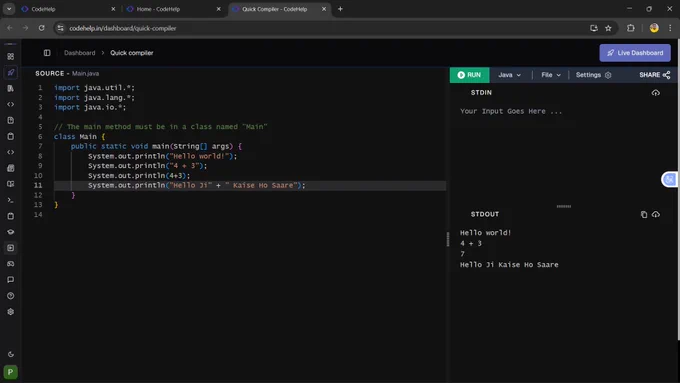
Task: Copy the STDOUT output with the copy icon
Action: pyautogui.click(x=644, y=214)
